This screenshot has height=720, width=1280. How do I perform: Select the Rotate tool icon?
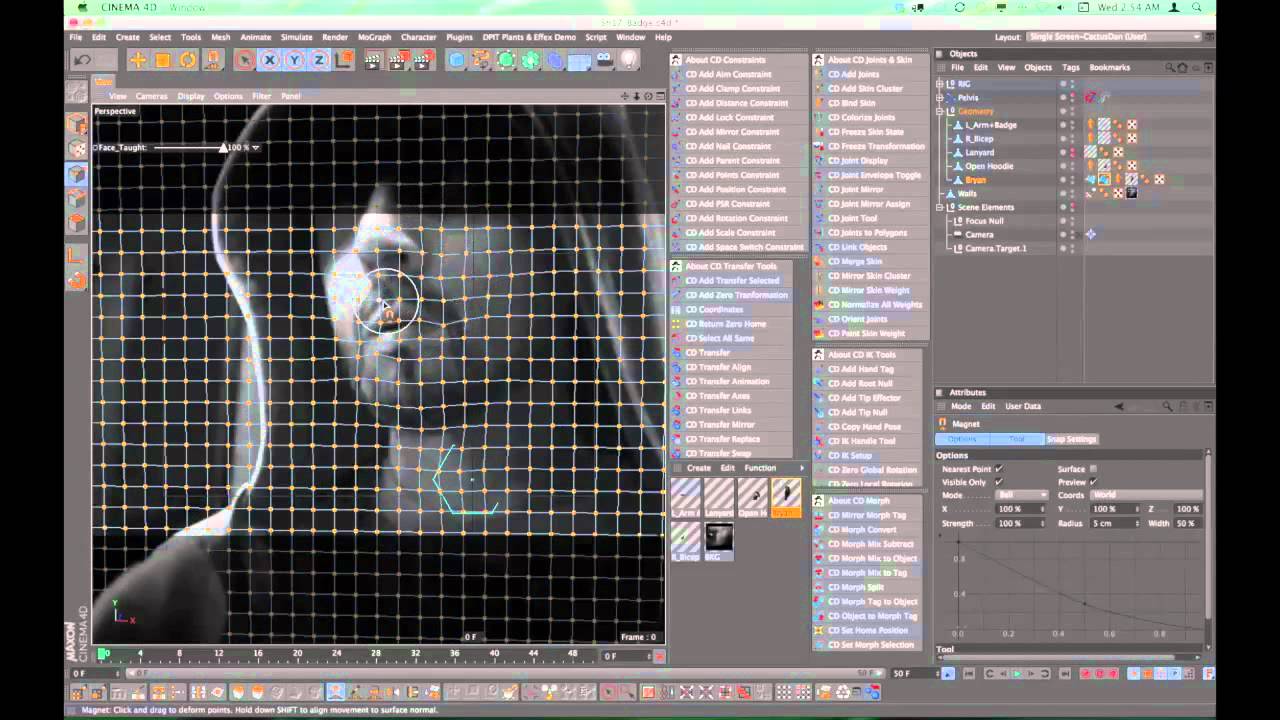[x=188, y=61]
